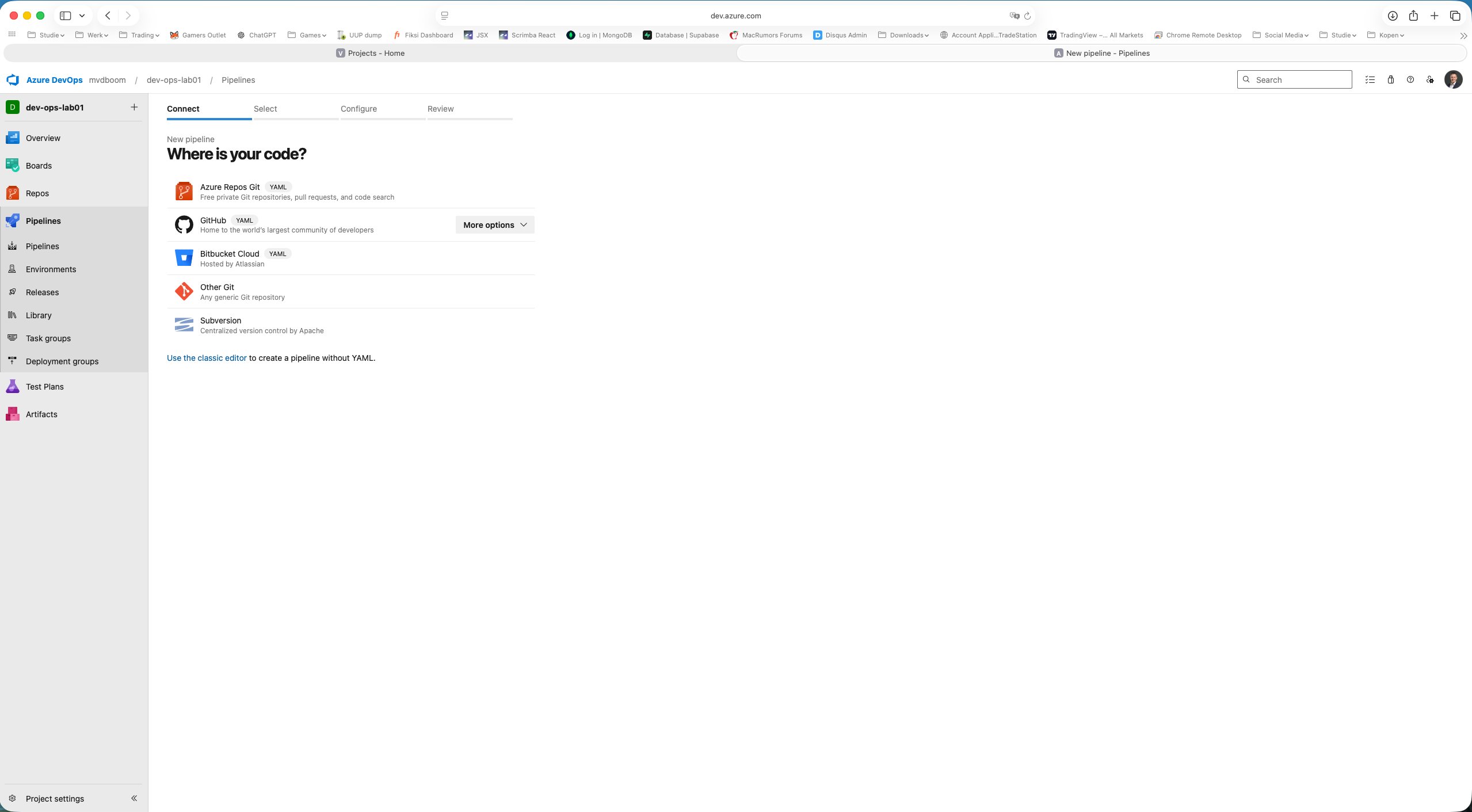Screen dimensions: 1472x812
Task: Open the Safari sidebar options chevron
Action: 82,16
